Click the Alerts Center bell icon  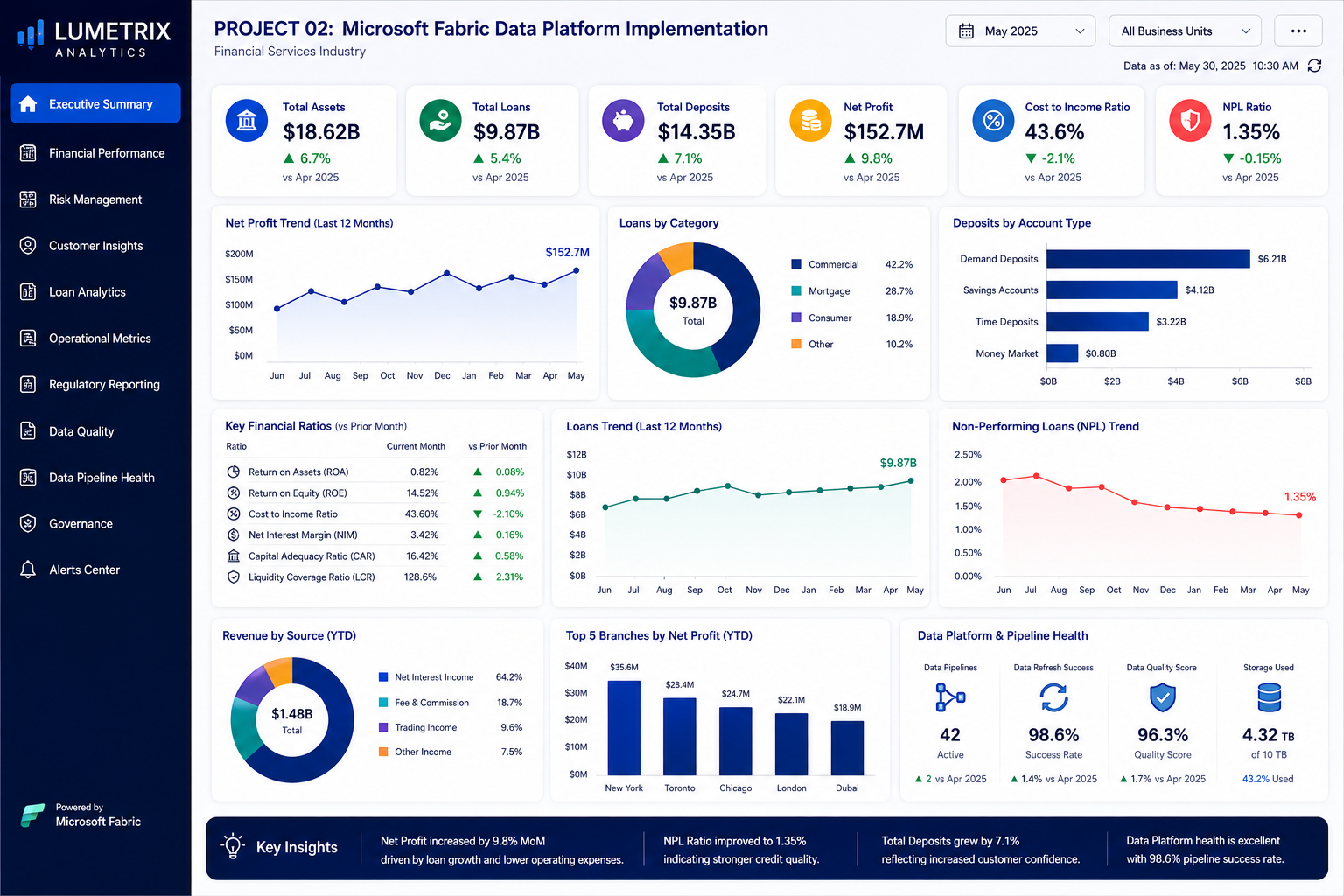(28, 570)
